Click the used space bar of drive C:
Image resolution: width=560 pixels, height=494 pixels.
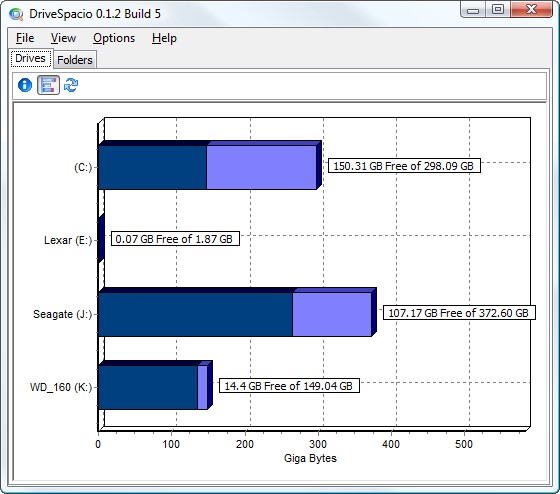pyautogui.click(x=152, y=167)
